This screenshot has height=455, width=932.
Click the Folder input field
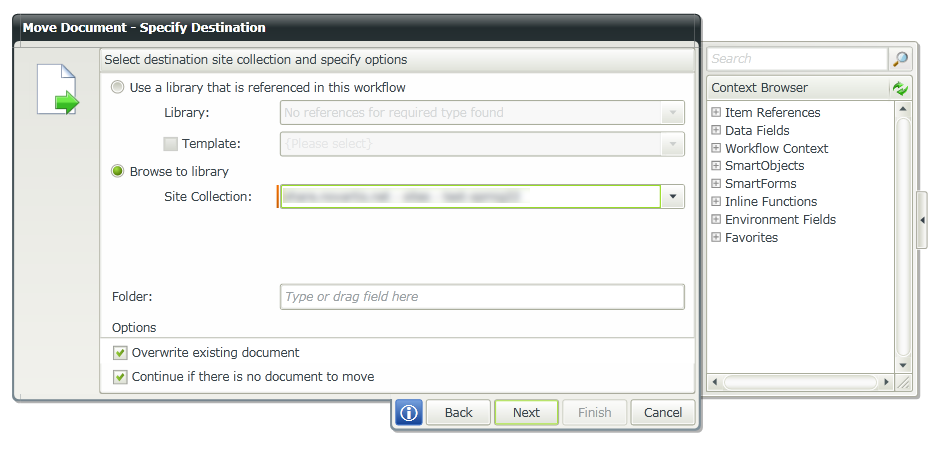[x=482, y=297]
